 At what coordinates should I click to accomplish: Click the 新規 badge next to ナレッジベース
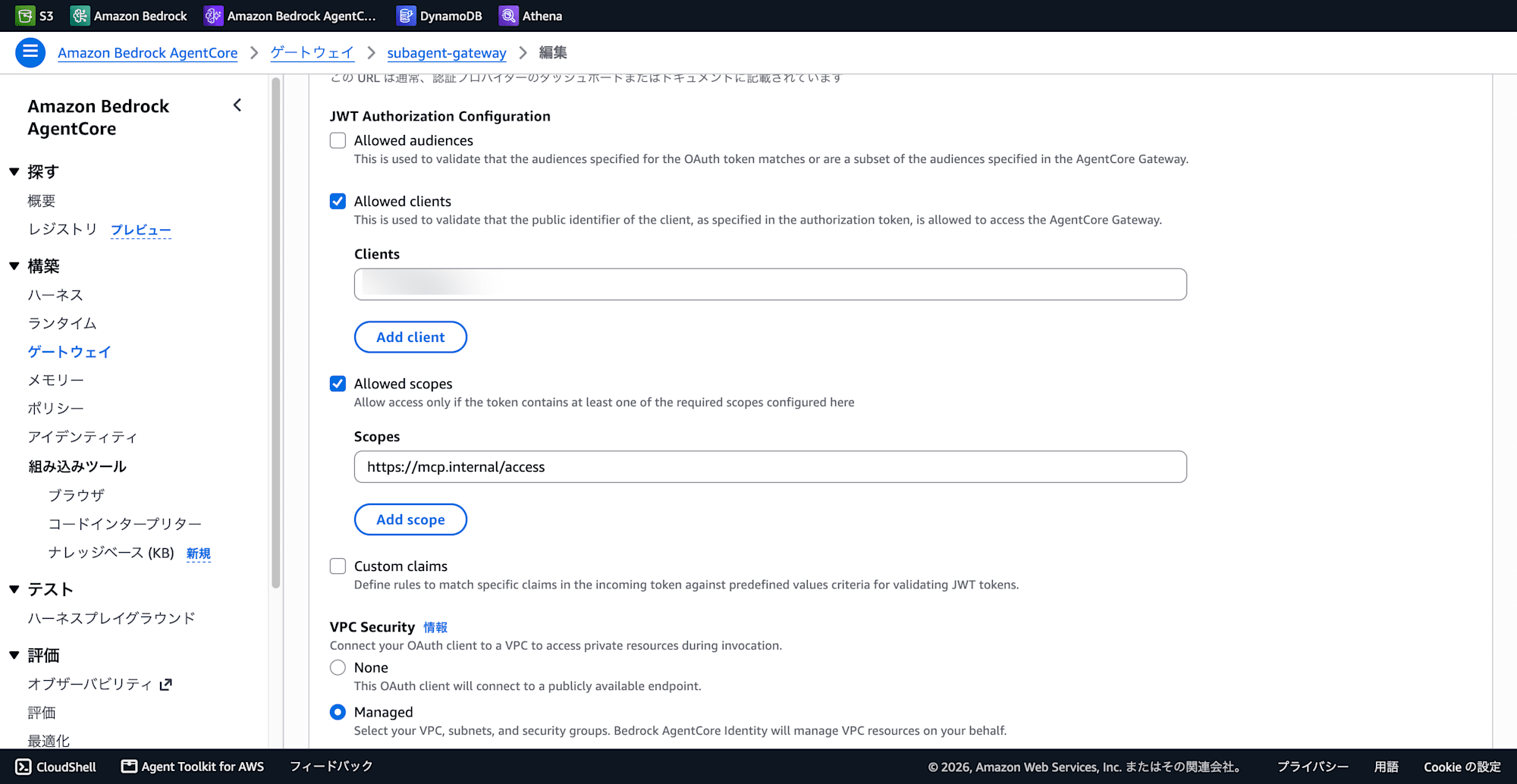199,554
